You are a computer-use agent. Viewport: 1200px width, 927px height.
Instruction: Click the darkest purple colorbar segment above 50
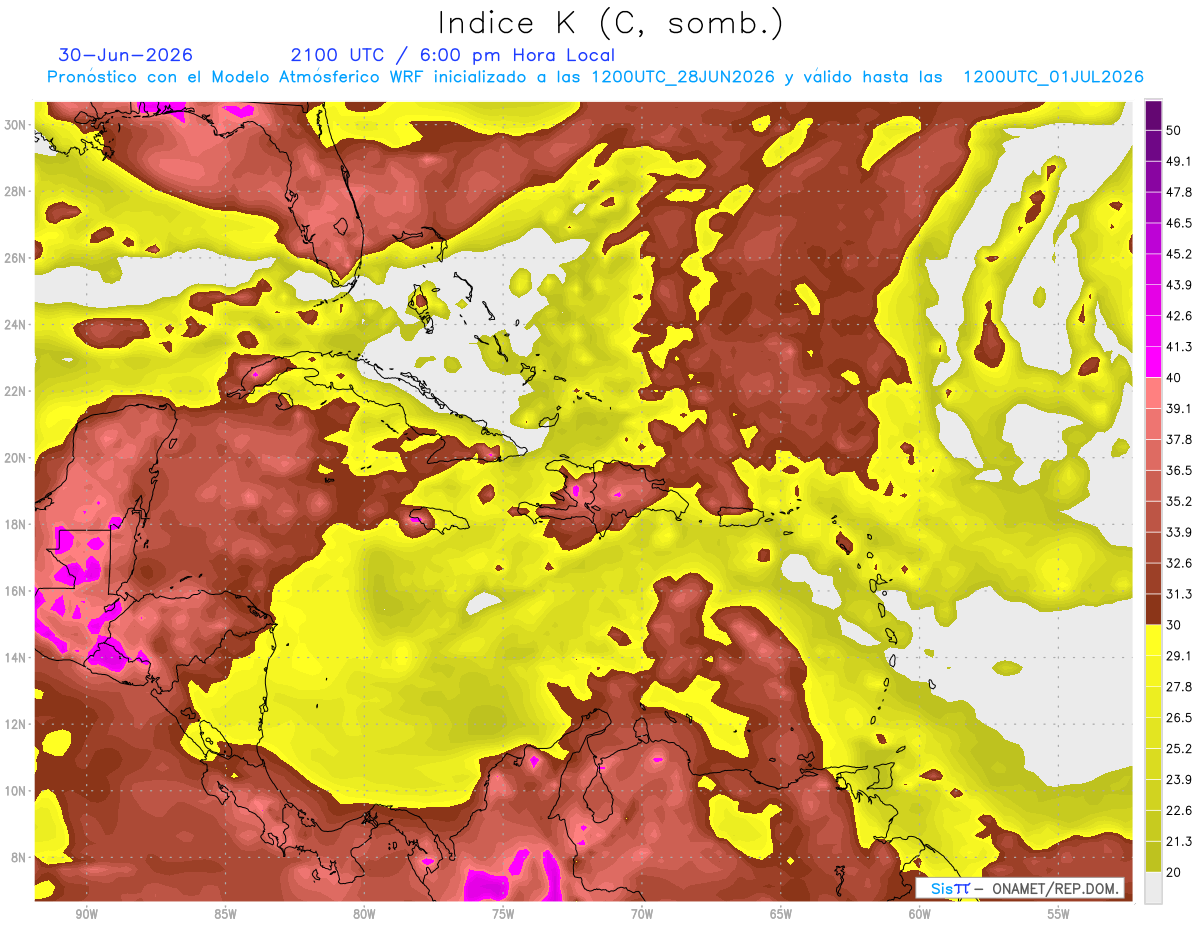[1153, 115]
